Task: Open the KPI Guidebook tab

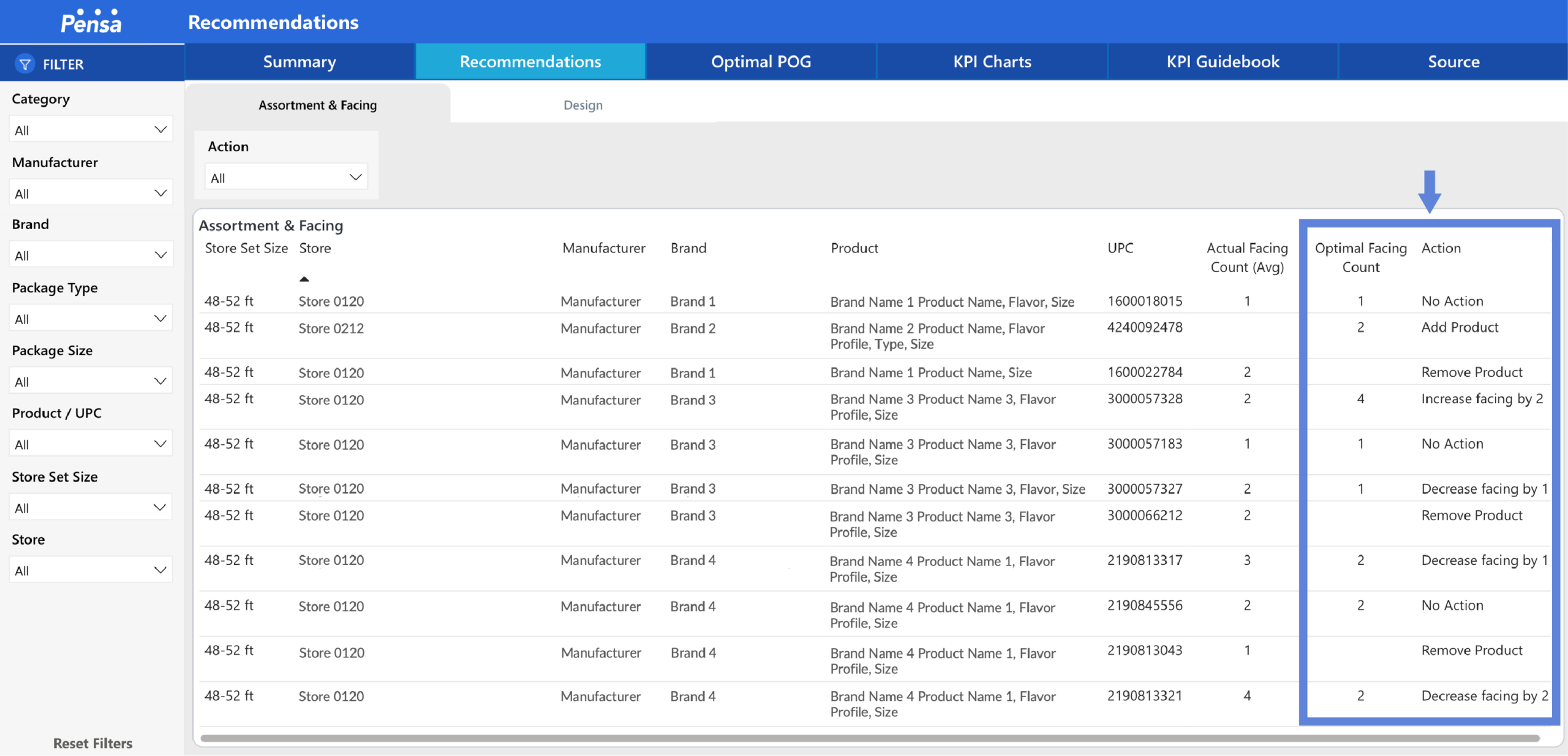Action: pyautogui.click(x=1223, y=62)
